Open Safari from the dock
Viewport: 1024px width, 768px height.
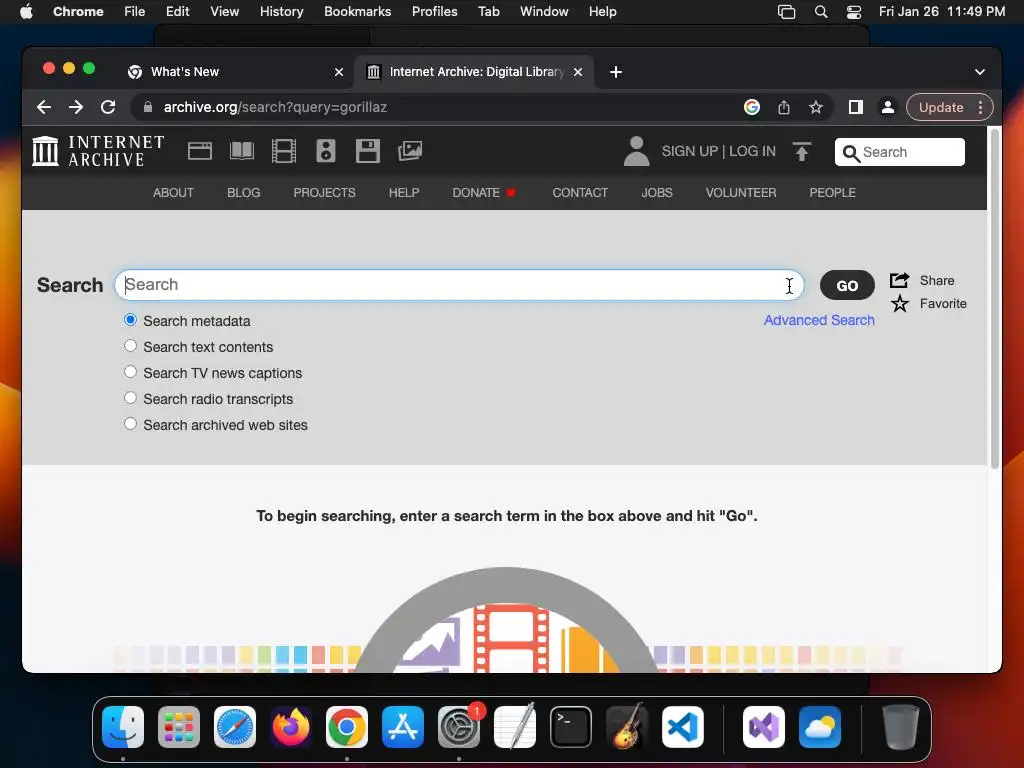(235, 727)
